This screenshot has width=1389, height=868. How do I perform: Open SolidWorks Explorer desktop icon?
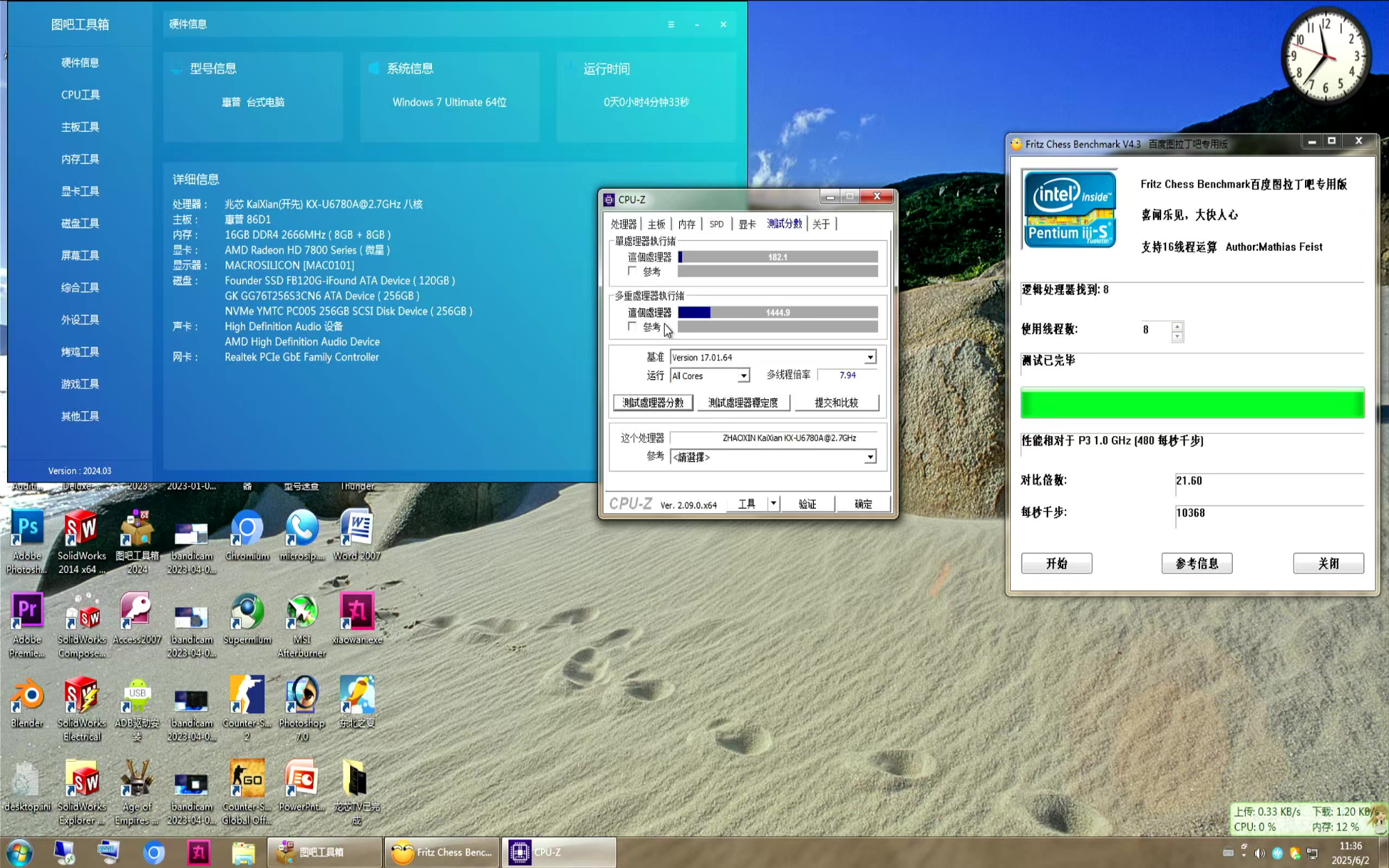81,792
